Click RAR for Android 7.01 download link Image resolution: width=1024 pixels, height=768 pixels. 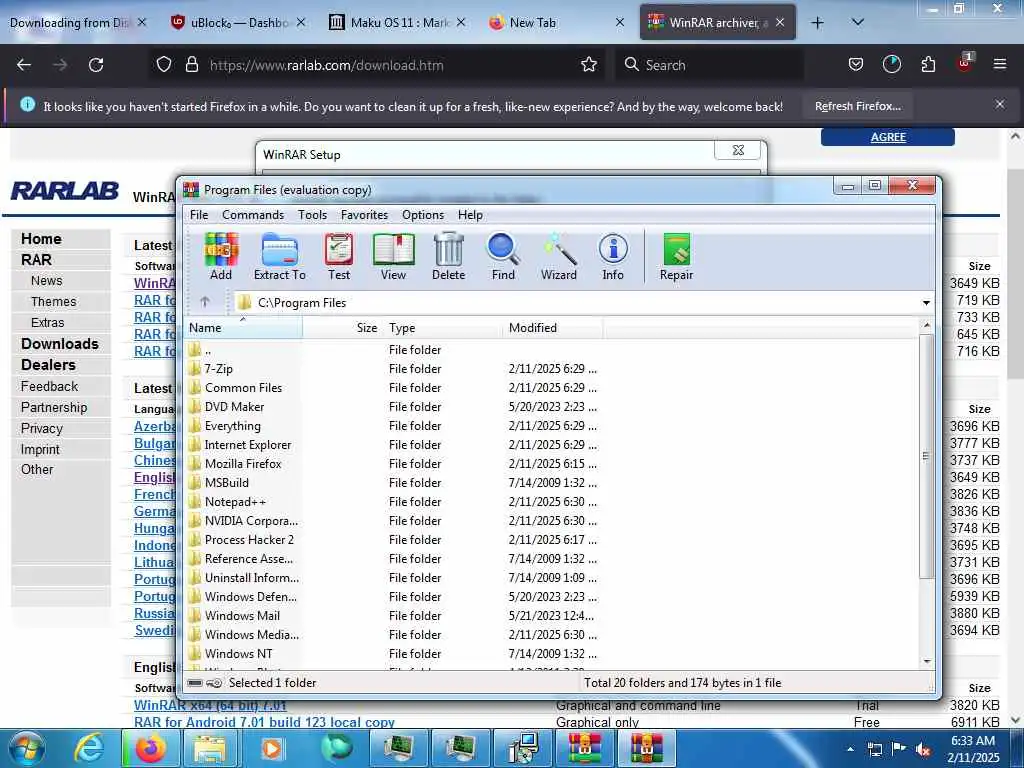[264, 722]
